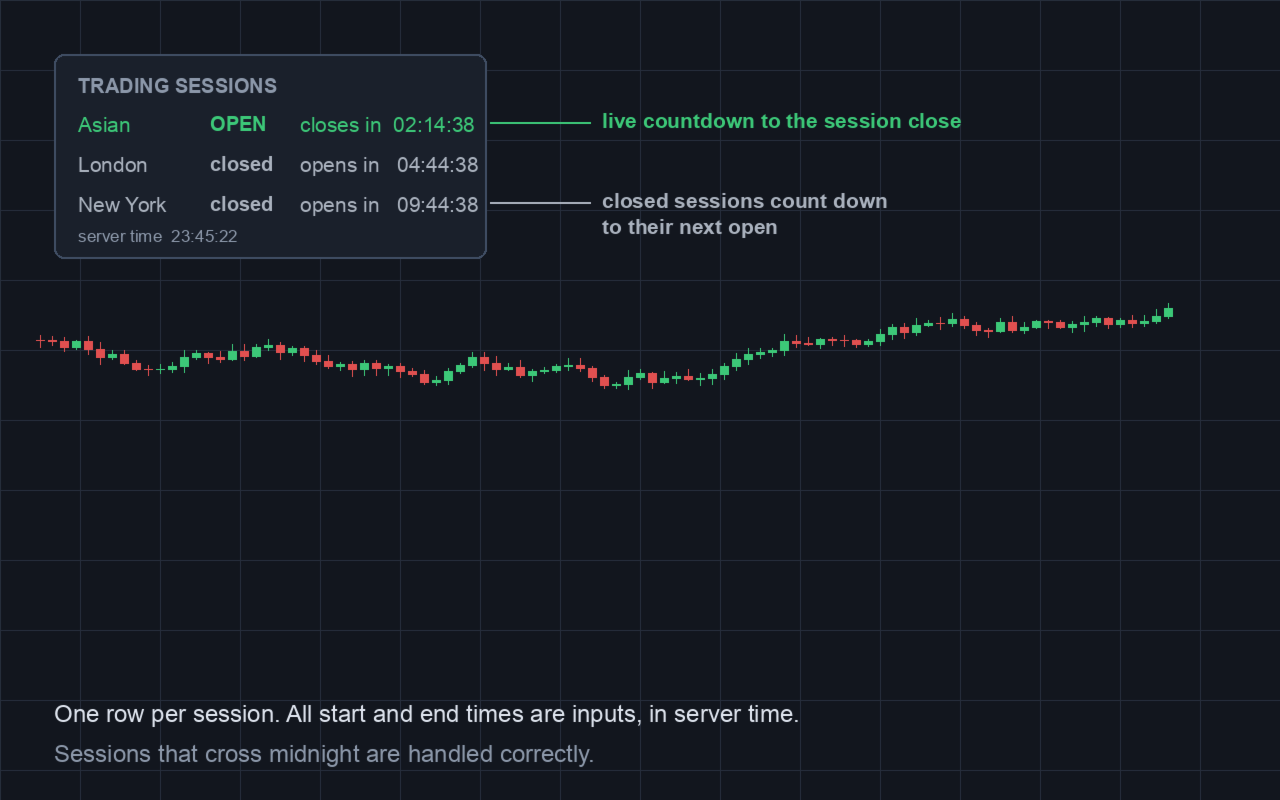
Task: Click the "Sessions that cross midnight" note
Action: pyautogui.click(x=324, y=754)
